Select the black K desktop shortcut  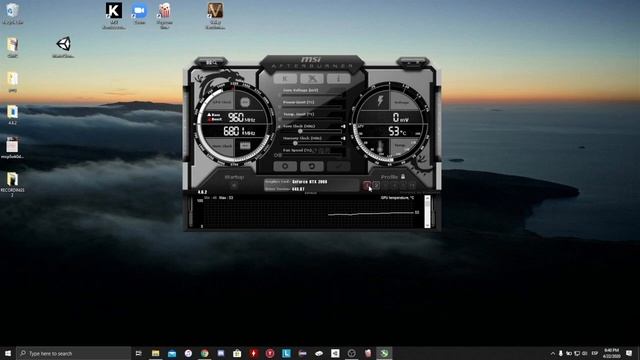(x=114, y=16)
